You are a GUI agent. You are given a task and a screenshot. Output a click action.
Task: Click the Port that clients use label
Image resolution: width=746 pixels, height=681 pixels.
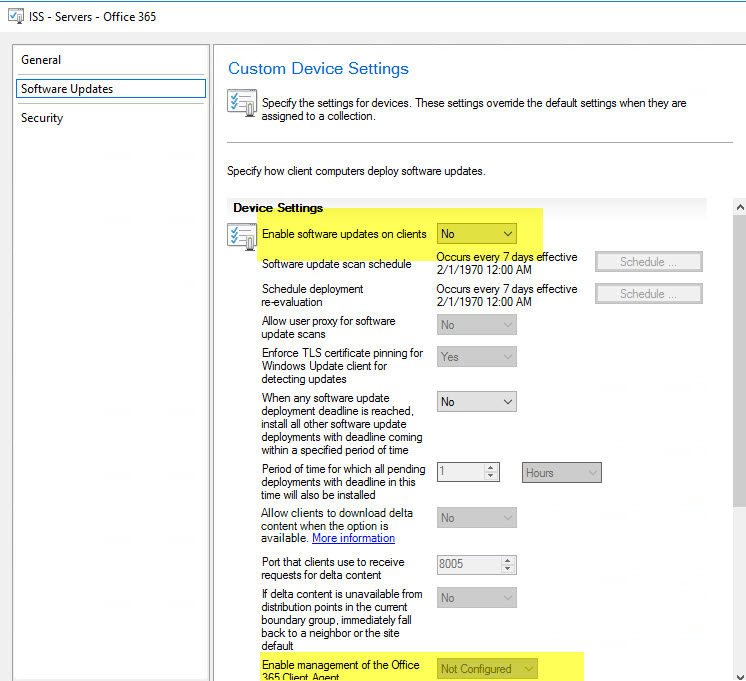coord(333,569)
